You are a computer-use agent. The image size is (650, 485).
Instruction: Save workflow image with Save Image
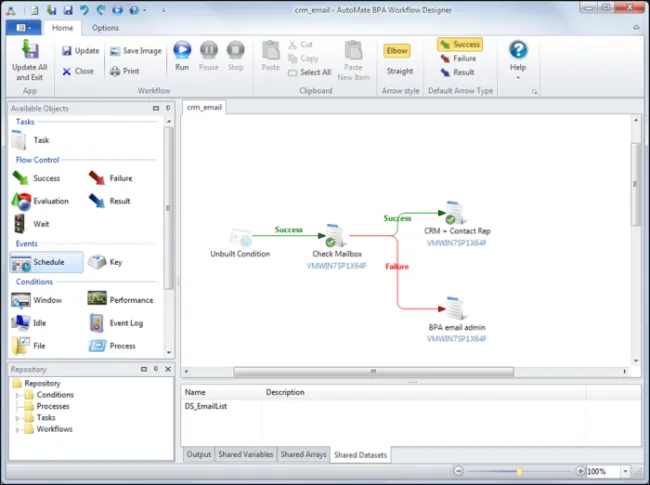click(x=136, y=51)
